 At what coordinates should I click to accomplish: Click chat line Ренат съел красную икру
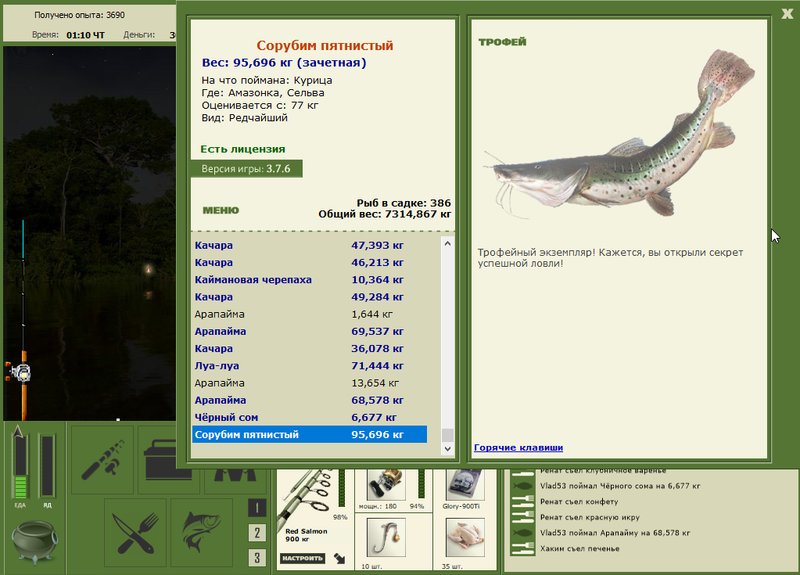coord(589,517)
